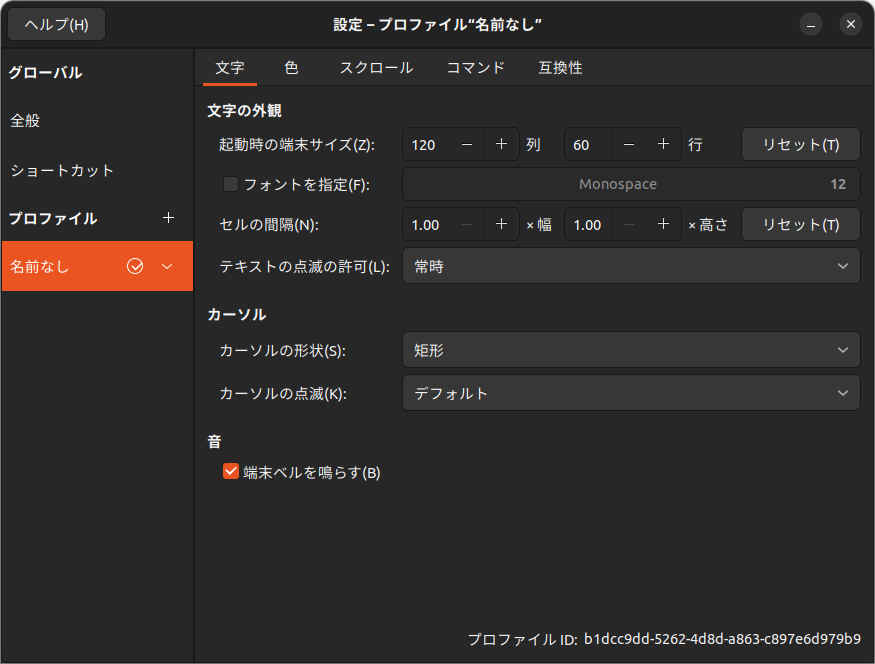Expand the カーソルの形状 dropdown
Screen dimensions: 875x664
(x=630, y=351)
